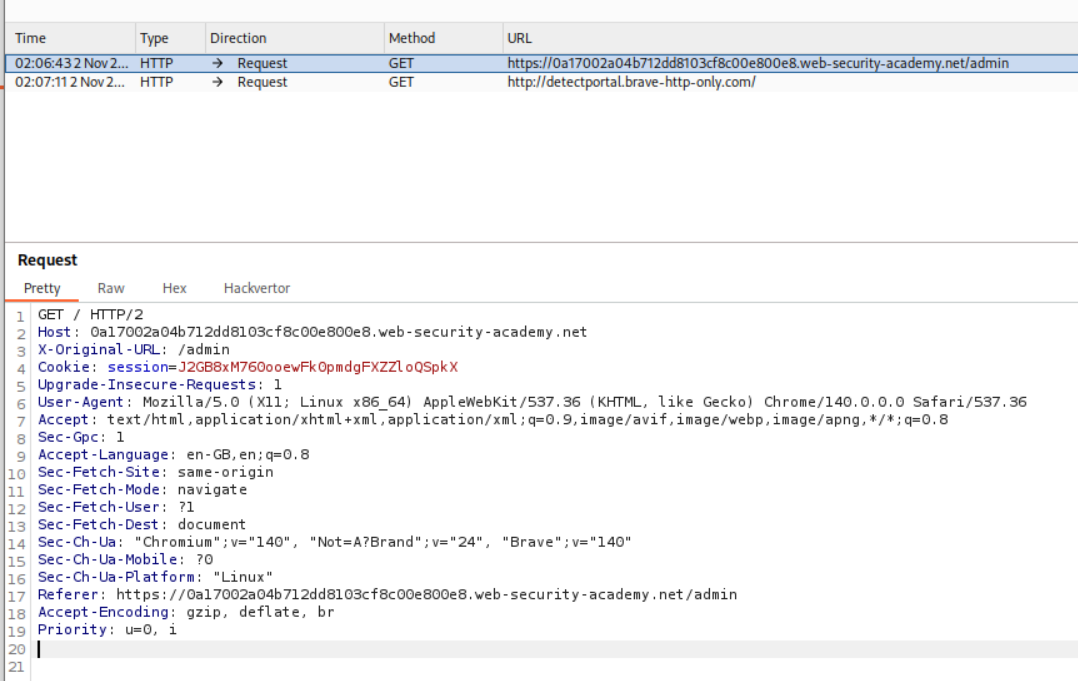This screenshot has height=681, width=1078.
Task: Select the detectportal.brave-http-only.com request URL
Action: [631, 82]
